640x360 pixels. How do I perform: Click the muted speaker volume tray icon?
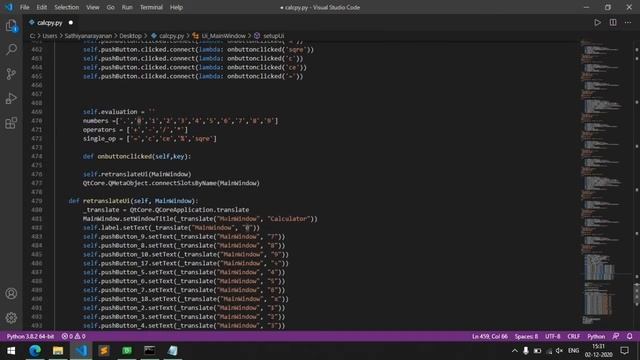(x=559, y=351)
